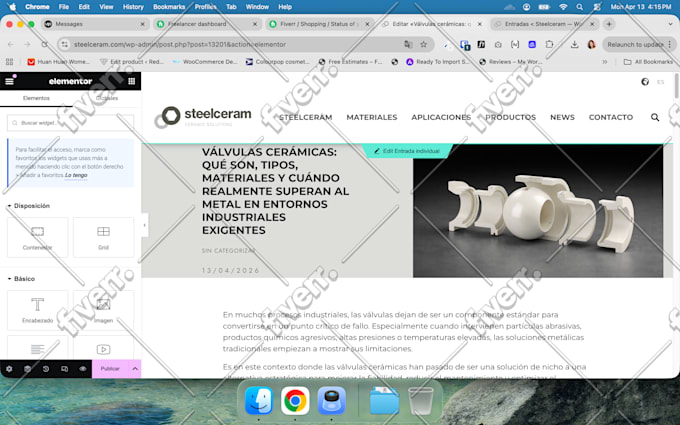Open the Elementor widgets grid icon
The height and width of the screenshot is (425, 680).
pos(131,81)
